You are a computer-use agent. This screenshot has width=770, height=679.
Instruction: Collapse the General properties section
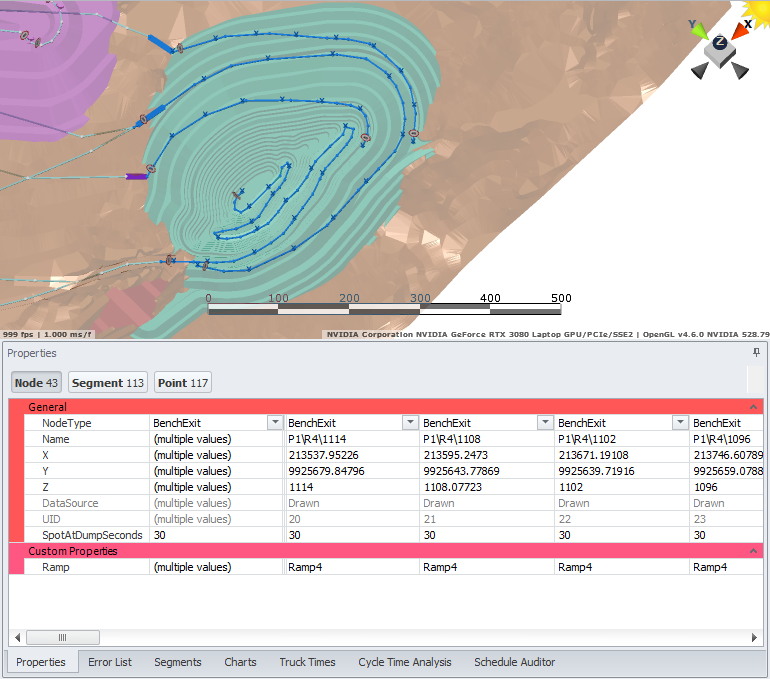point(754,407)
